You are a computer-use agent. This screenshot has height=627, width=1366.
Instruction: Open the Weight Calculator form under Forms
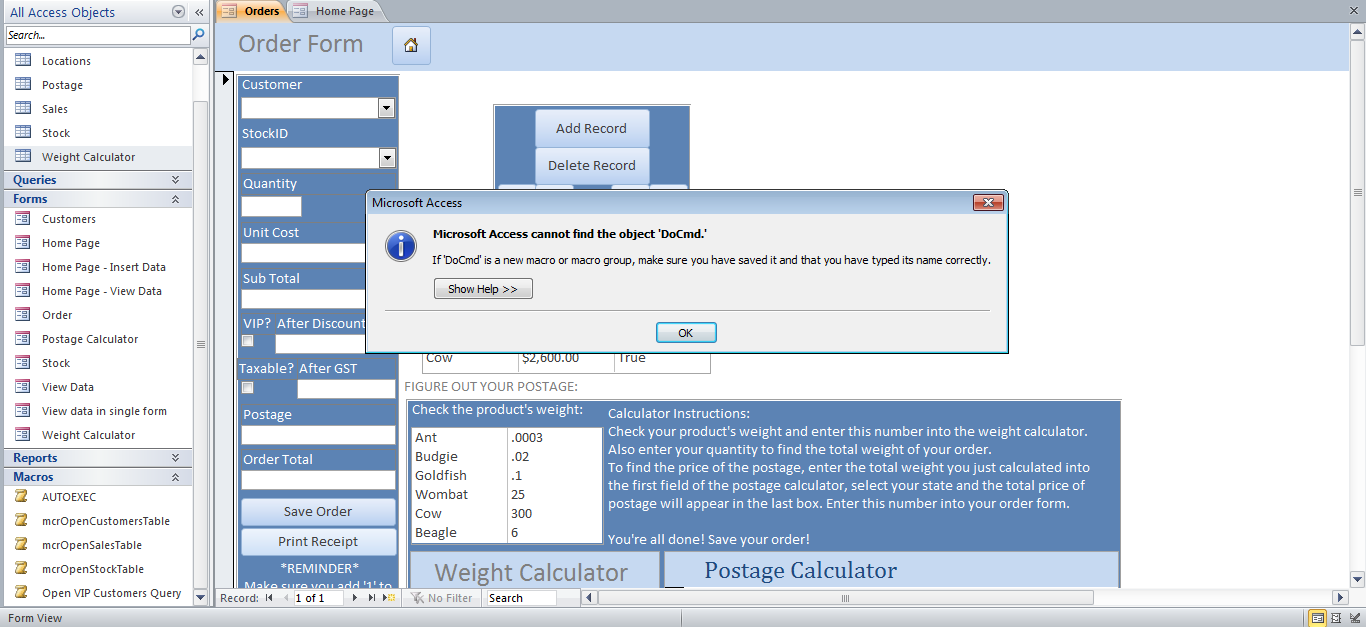click(x=96, y=435)
